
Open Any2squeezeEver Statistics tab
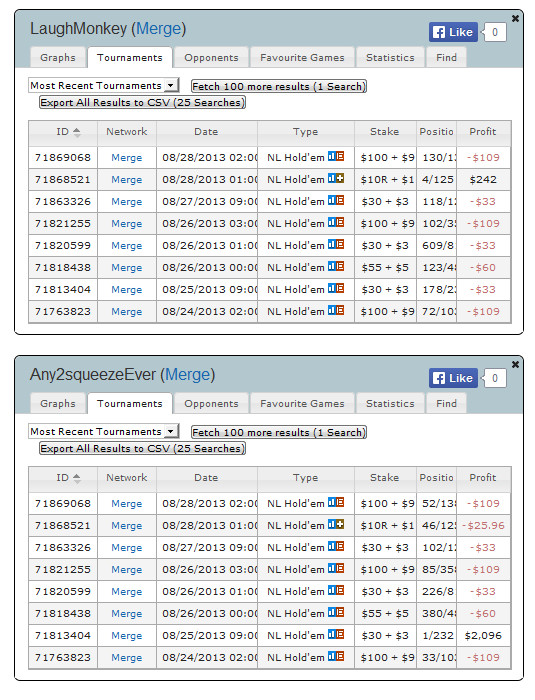click(390, 404)
